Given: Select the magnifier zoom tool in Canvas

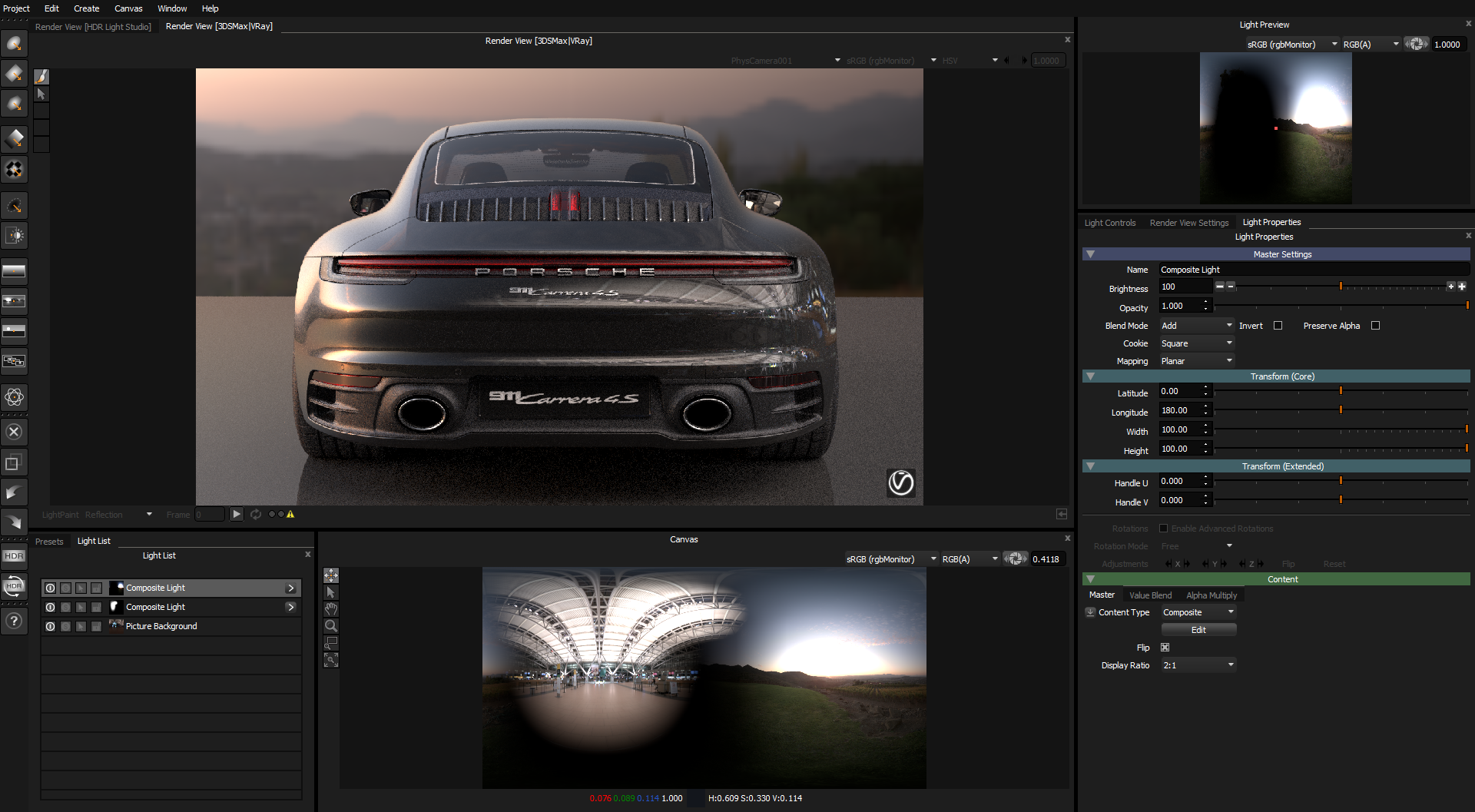Looking at the screenshot, I should pos(331,626).
